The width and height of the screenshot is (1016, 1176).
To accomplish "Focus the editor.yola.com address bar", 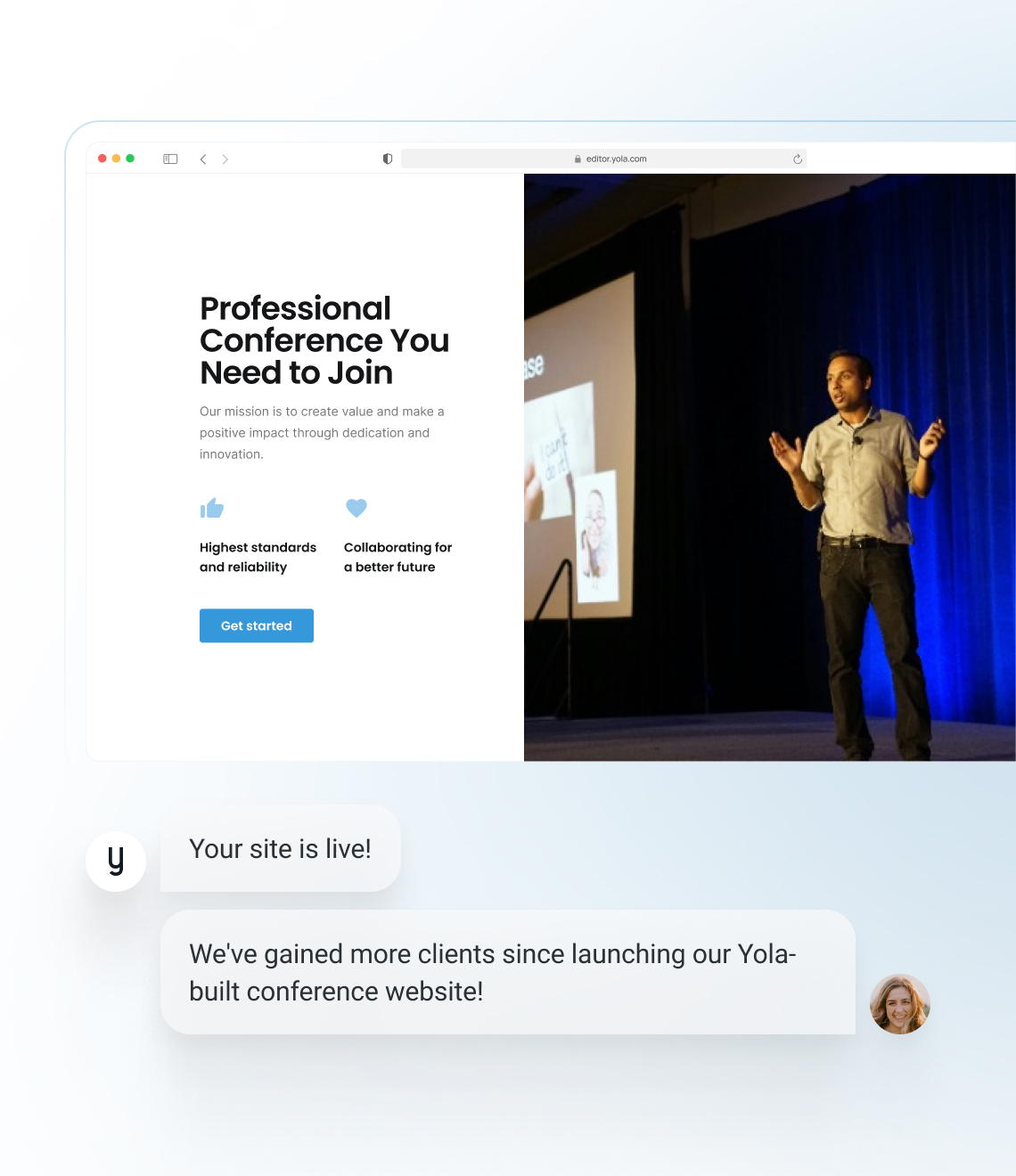I will [616, 159].
